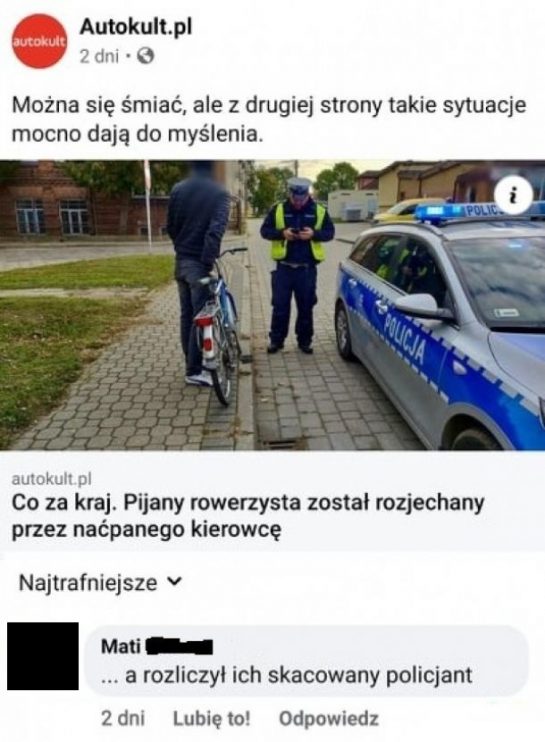This screenshot has height=742, width=545.
Task: Click the Autokult.pl page name
Action: coord(136,27)
